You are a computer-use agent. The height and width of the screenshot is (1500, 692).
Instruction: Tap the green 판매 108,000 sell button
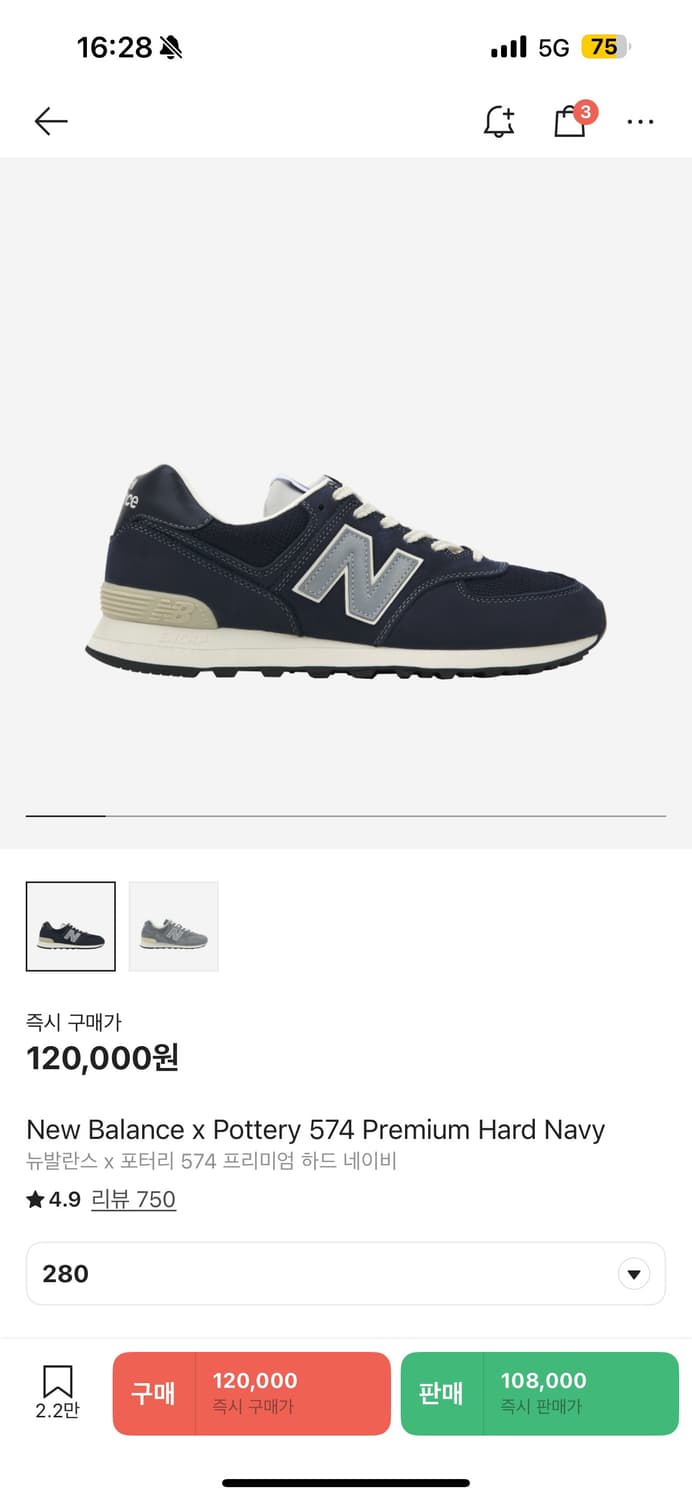tap(540, 1393)
